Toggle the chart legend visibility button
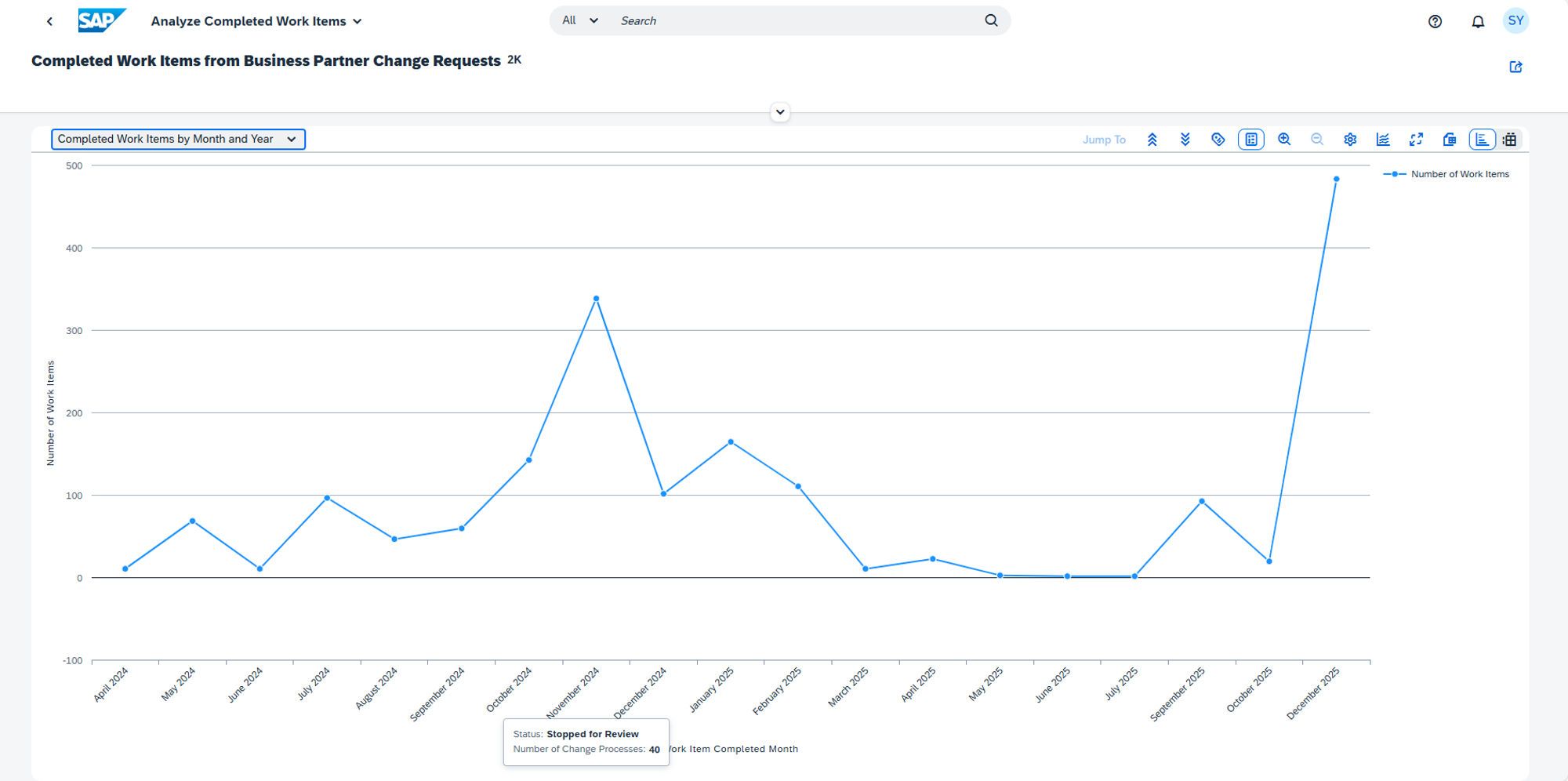This screenshot has width=1568, height=781. point(1251,140)
